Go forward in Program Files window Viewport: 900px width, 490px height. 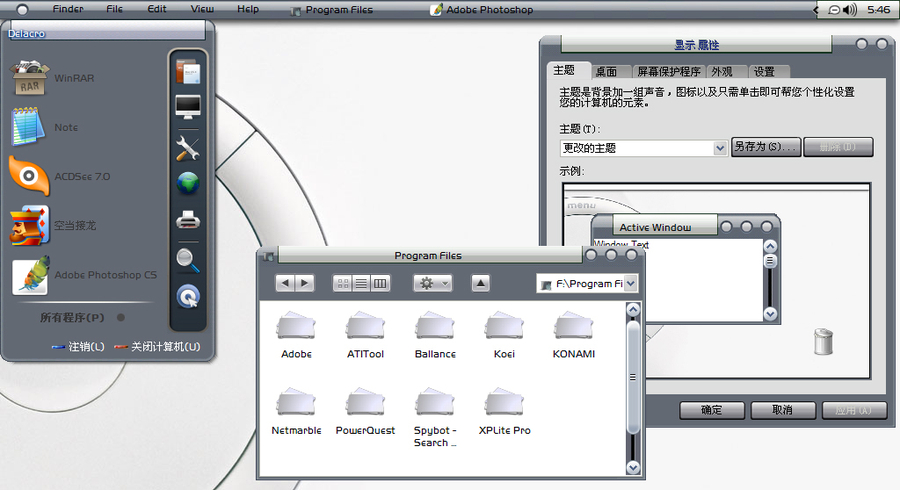click(305, 283)
